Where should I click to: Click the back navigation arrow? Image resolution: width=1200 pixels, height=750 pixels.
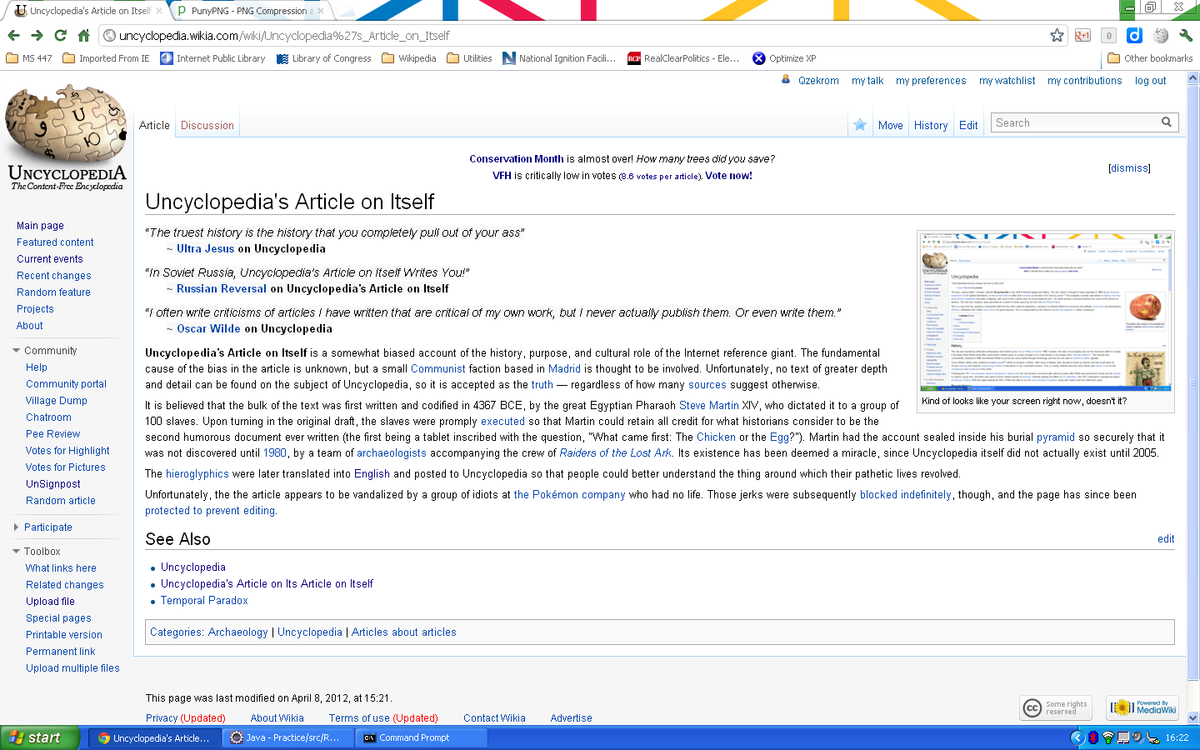click(x=14, y=33)
